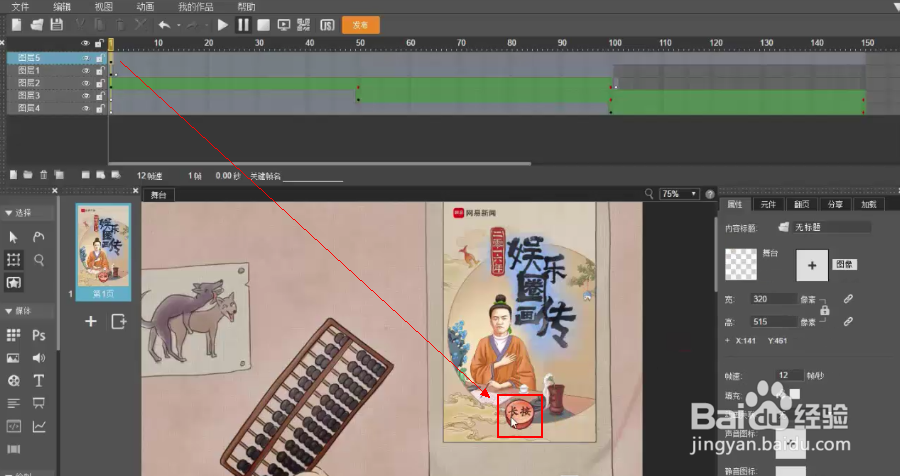Click the Pause button in toolbar
900x476 pixels.
click(243, 25)
